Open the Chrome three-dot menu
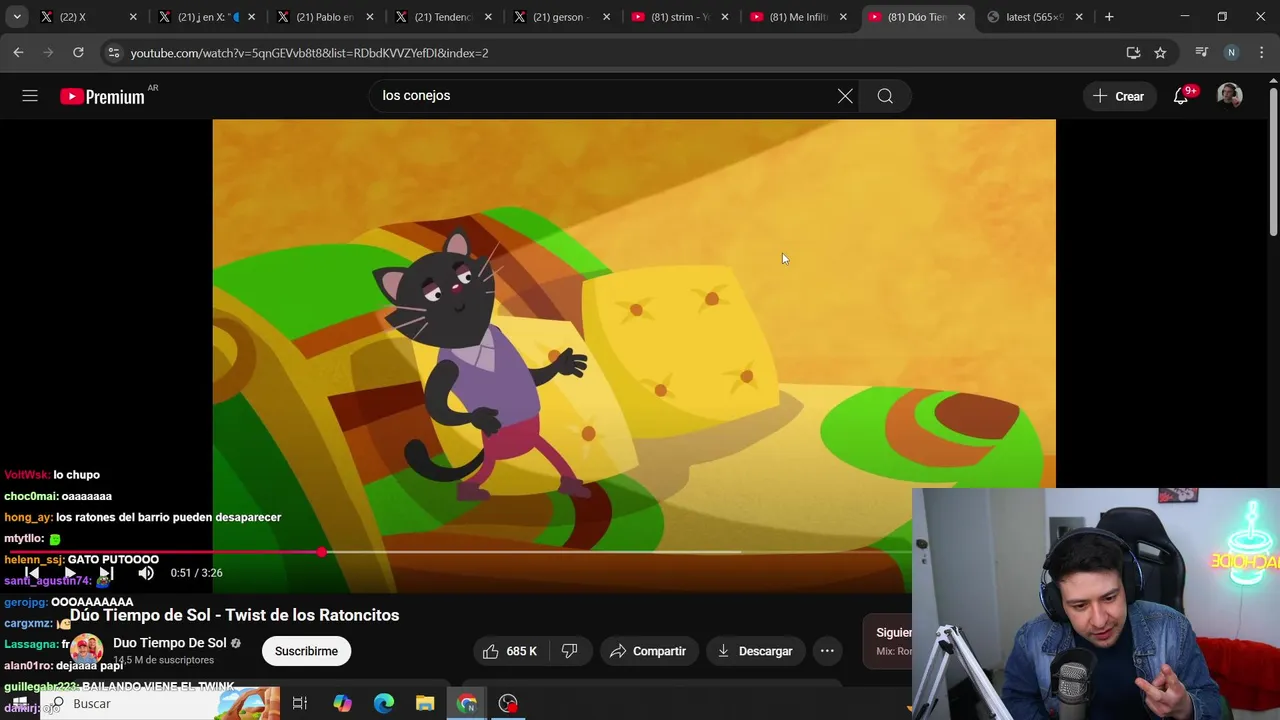This screenshot has width=1280, height=720. (x=1260, y=53)
